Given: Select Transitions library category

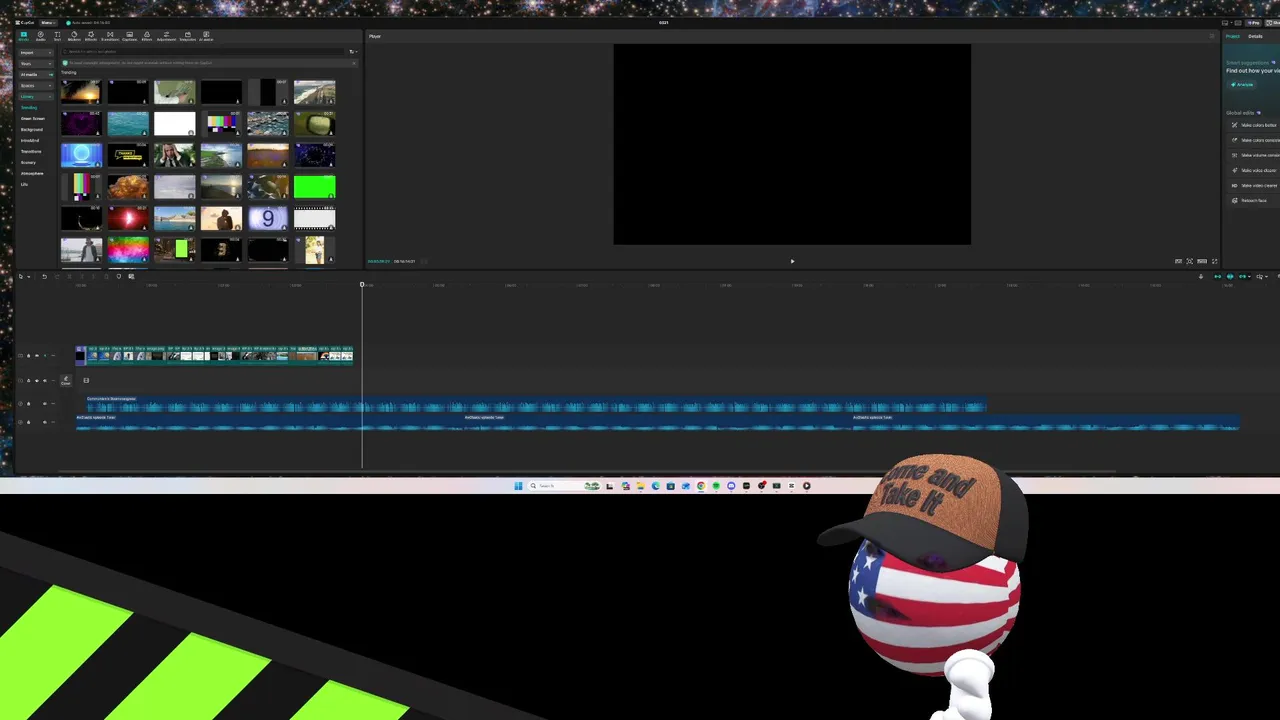Looking at the screenshot, I should 31,152.
